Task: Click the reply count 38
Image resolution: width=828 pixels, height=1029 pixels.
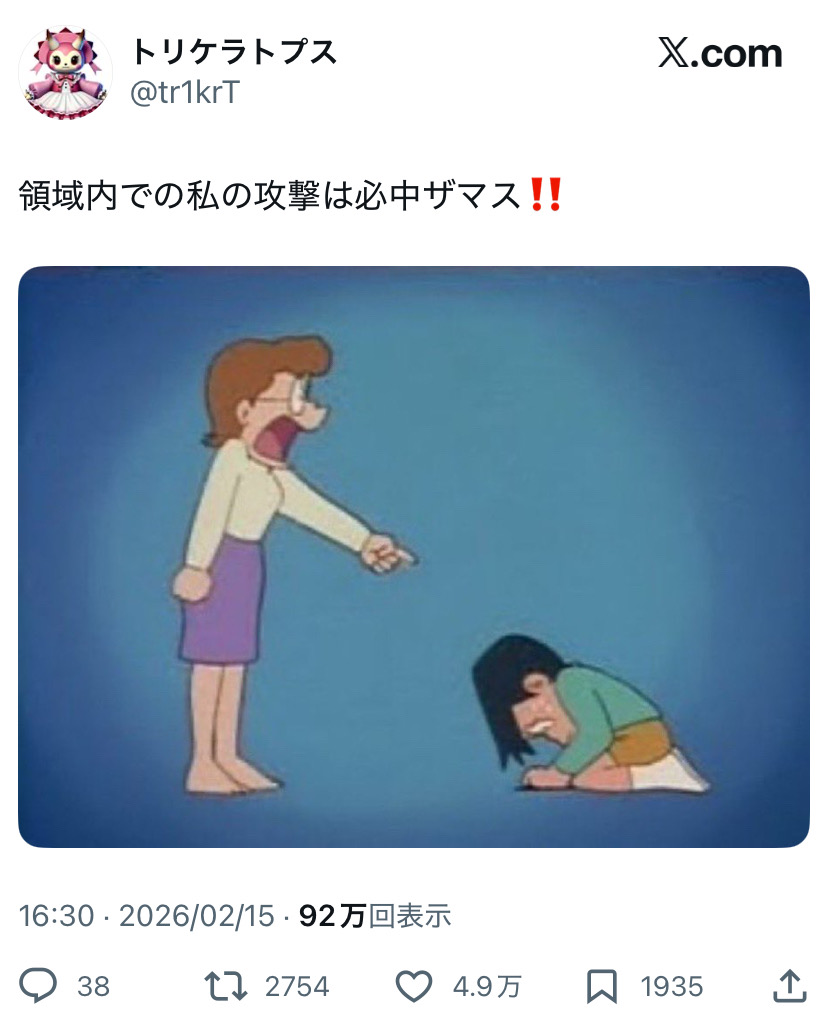Action: coord(93,986)
